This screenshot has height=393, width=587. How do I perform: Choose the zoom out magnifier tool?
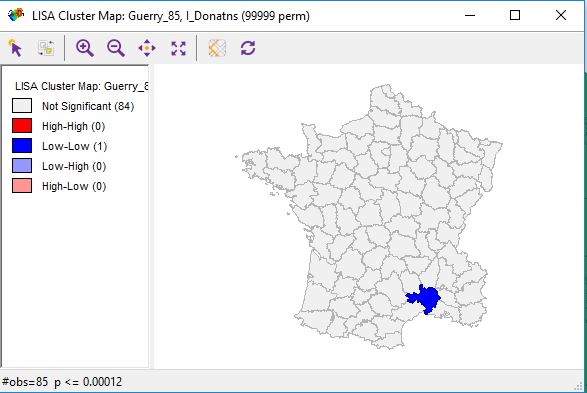[x=116, y=48]
